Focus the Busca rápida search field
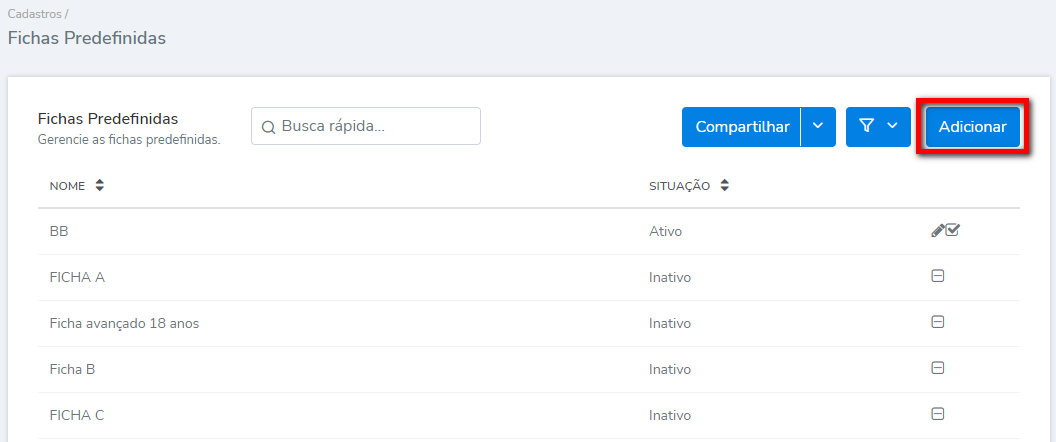This screenshot has width=1056, height=442. point(375,127)
